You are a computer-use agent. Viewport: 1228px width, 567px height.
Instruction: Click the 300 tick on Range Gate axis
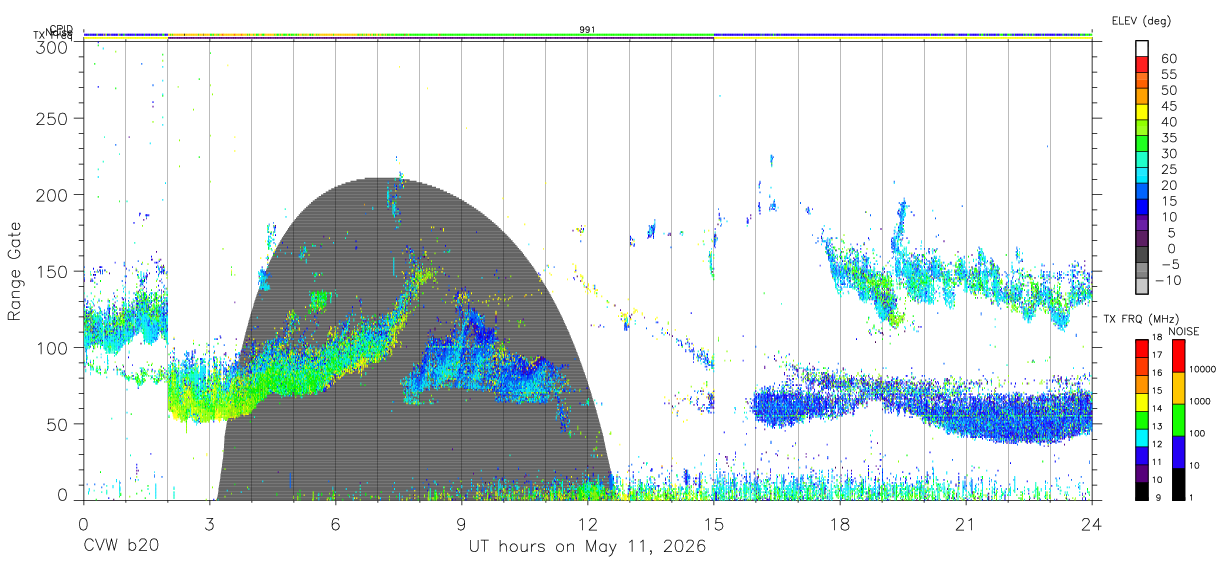pyautogui.click(x=53, y=46)
